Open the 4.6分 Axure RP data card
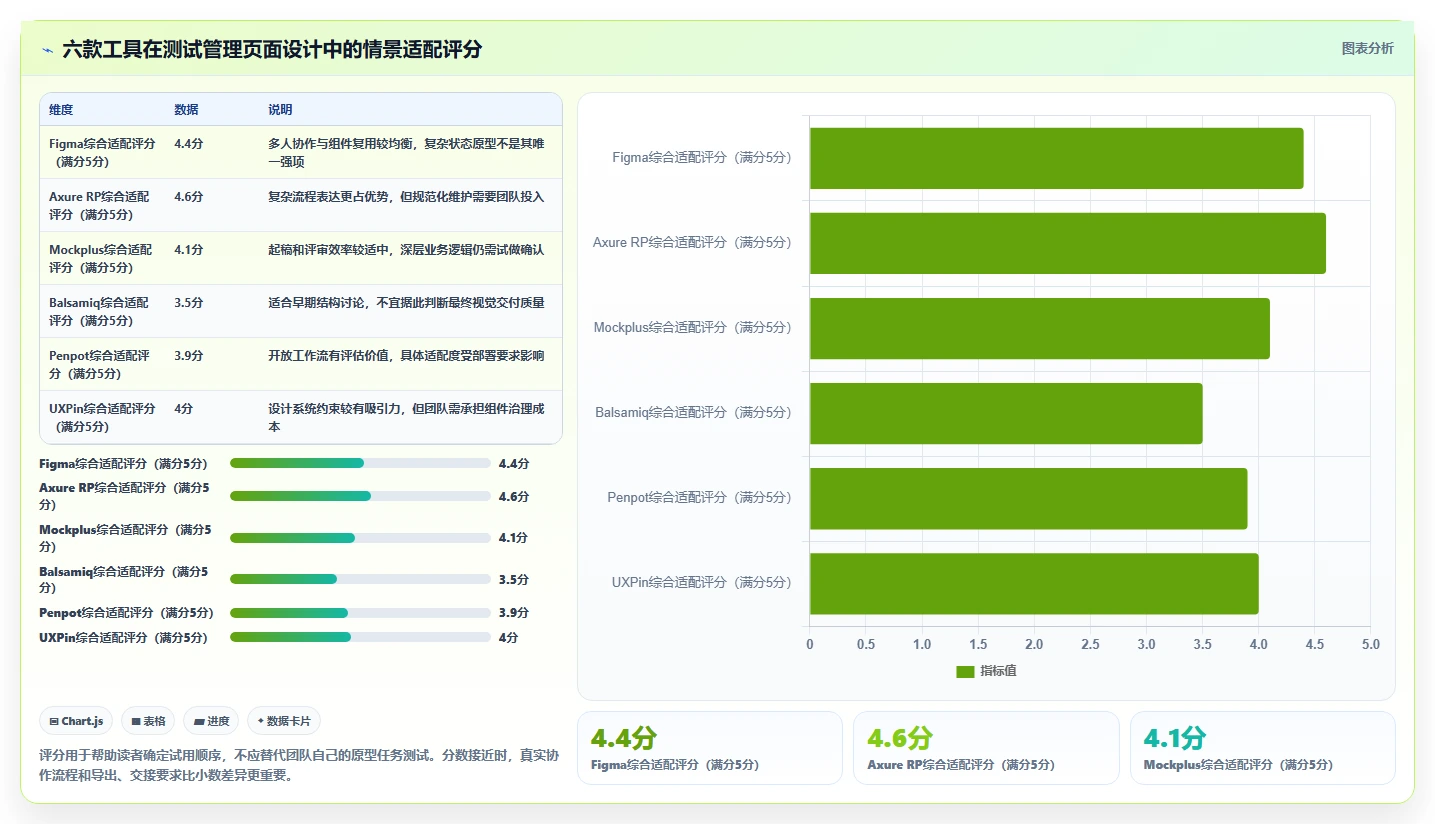Image resolution: width=1435 pixels, height=824 pixels. coord(986,748)
